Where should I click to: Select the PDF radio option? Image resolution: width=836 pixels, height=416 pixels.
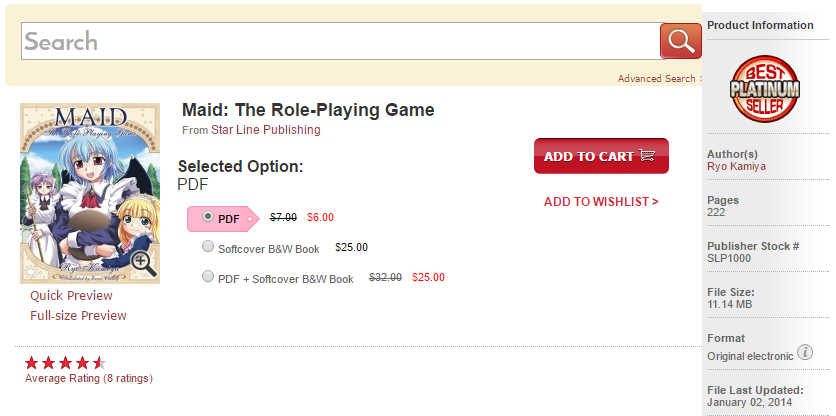tap(208, 216)
